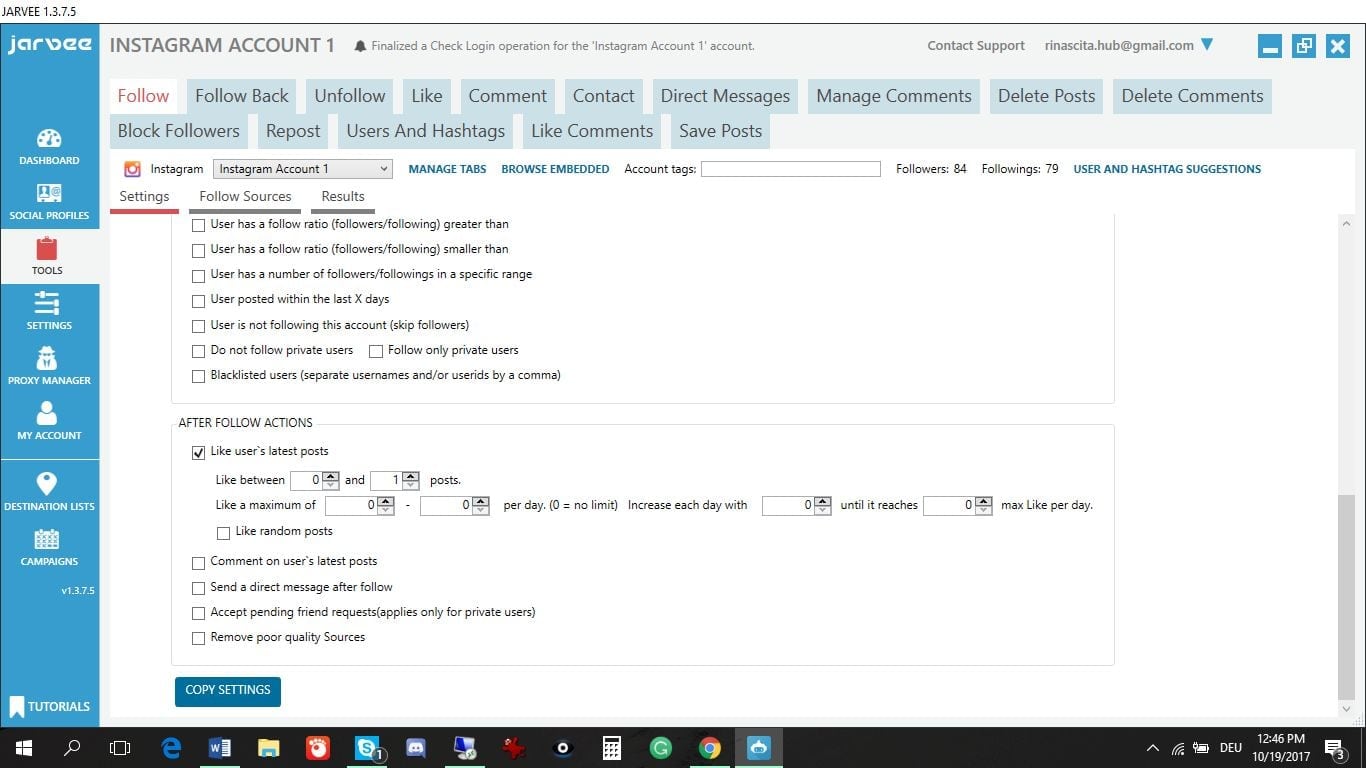Image resolution: width=1366 pixels, height=768 pixels.
Task: Launch Microsoft Edge from the taskbar
Action: point(171,747)
